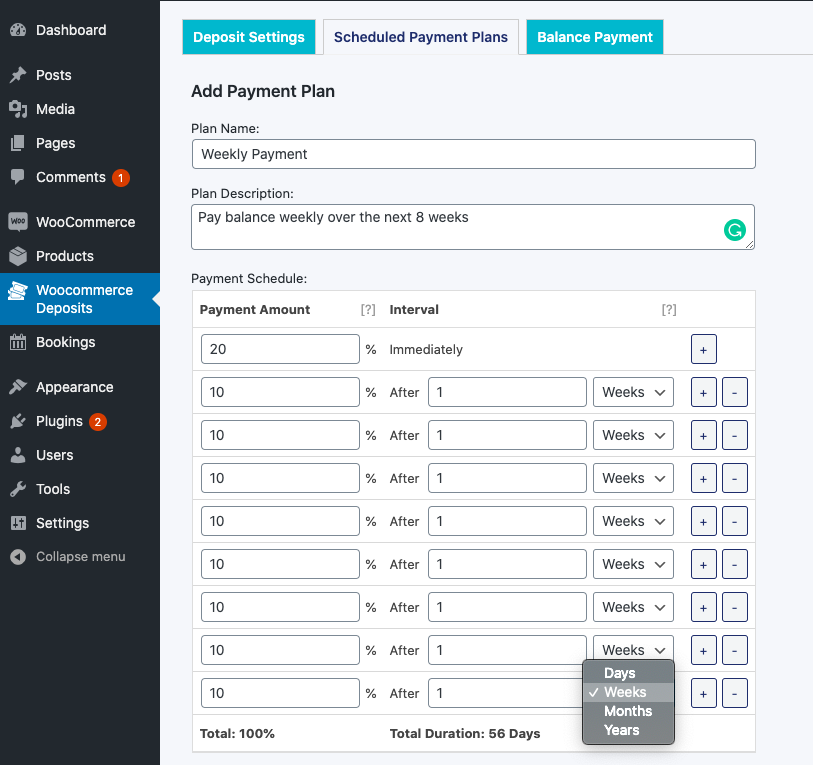The image size is (813, 765).
Task: Click minus on the second After row
Action: coord(735,436)
